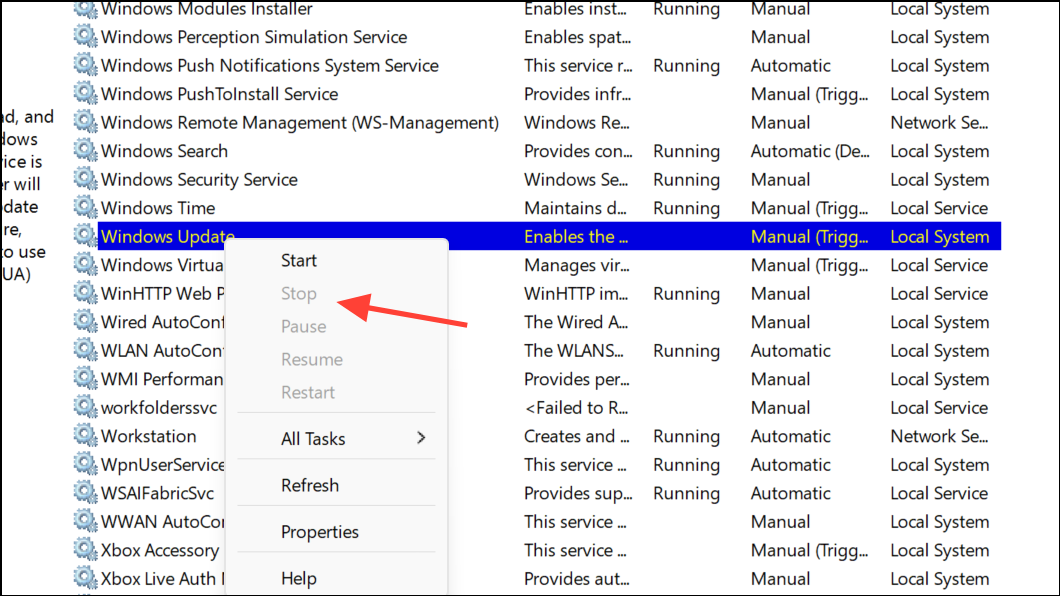Click 'The Wired A...' description cell

[576, 322]
